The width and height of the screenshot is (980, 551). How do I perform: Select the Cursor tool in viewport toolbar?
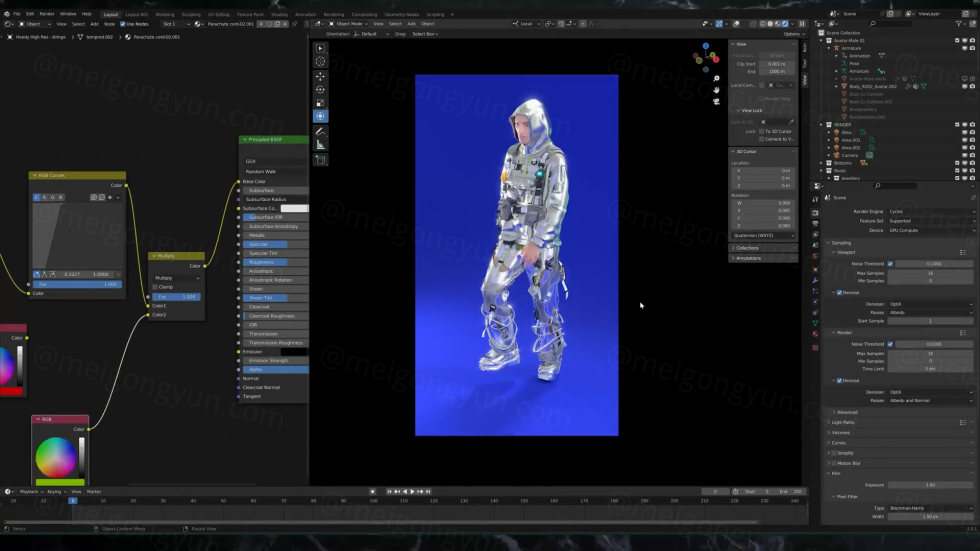pos(320,62)
